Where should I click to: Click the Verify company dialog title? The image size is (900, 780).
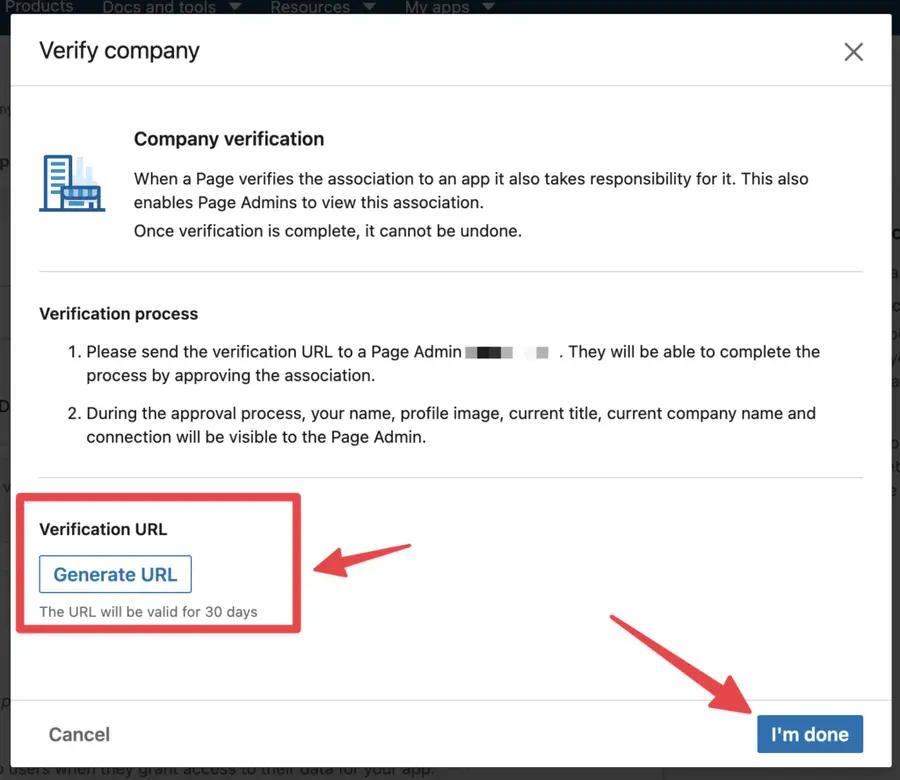coord(118,50)
